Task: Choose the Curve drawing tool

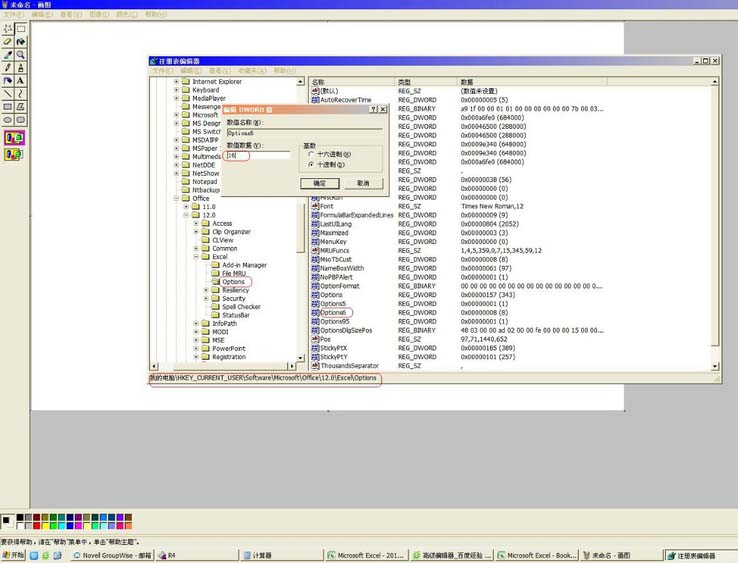Action: [x=21, y=94]
